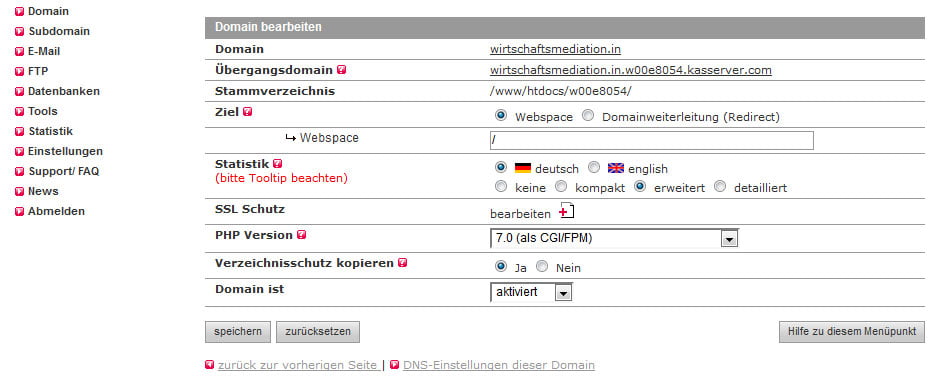938x380 pixels.
Task: Open DNS-Einstellungen dieser Domain link
Action: tap(499, 365)
